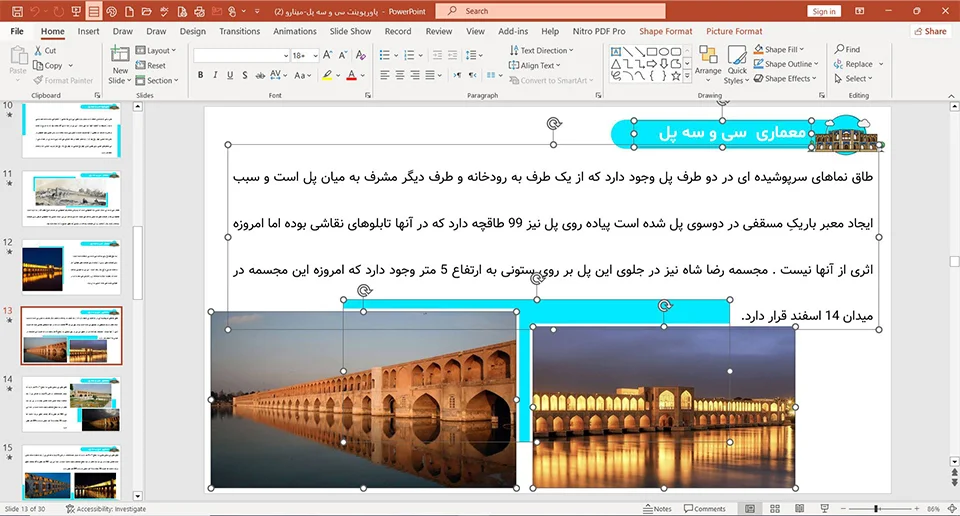The width and height of the screenshot is (960, 516).
Task: Select slide 14 thumbnail
Action: pyautogui.click(x=71, y=404)
